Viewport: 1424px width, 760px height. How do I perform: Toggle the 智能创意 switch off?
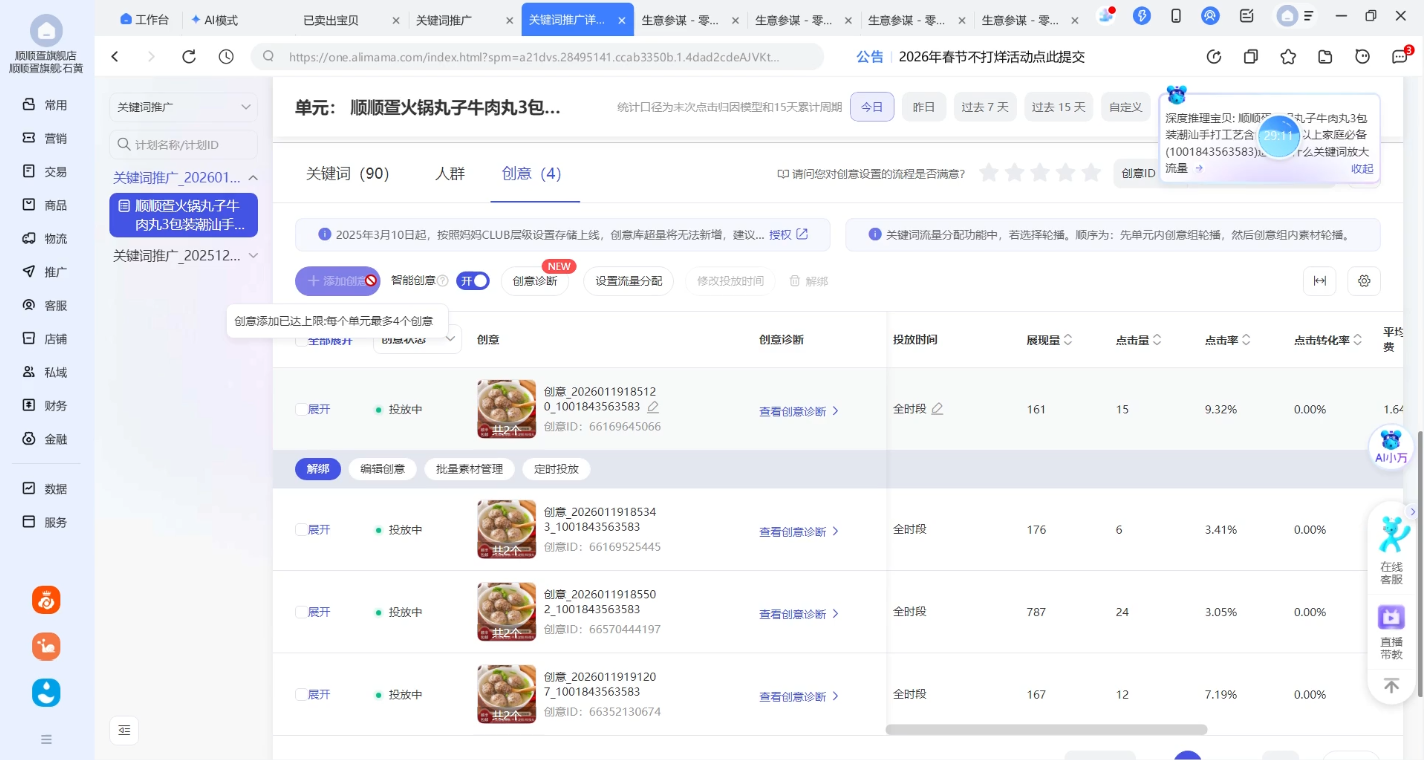point(472,281)
